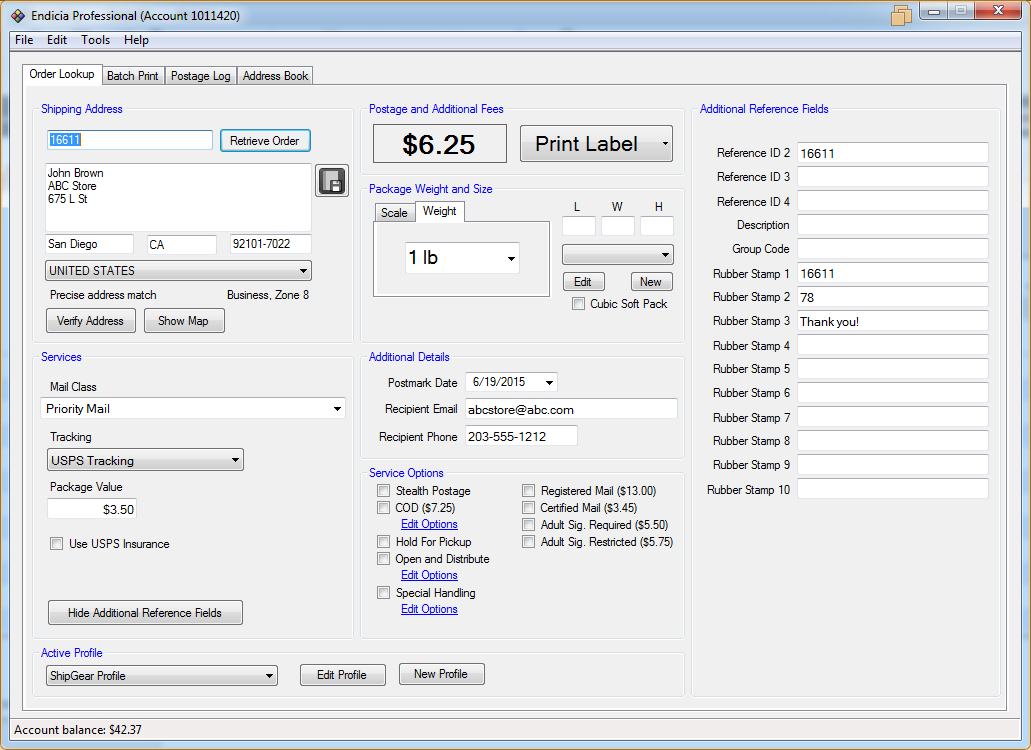1031x750 pixels.
Task: Click the state field CA
Action: [181, 245]
